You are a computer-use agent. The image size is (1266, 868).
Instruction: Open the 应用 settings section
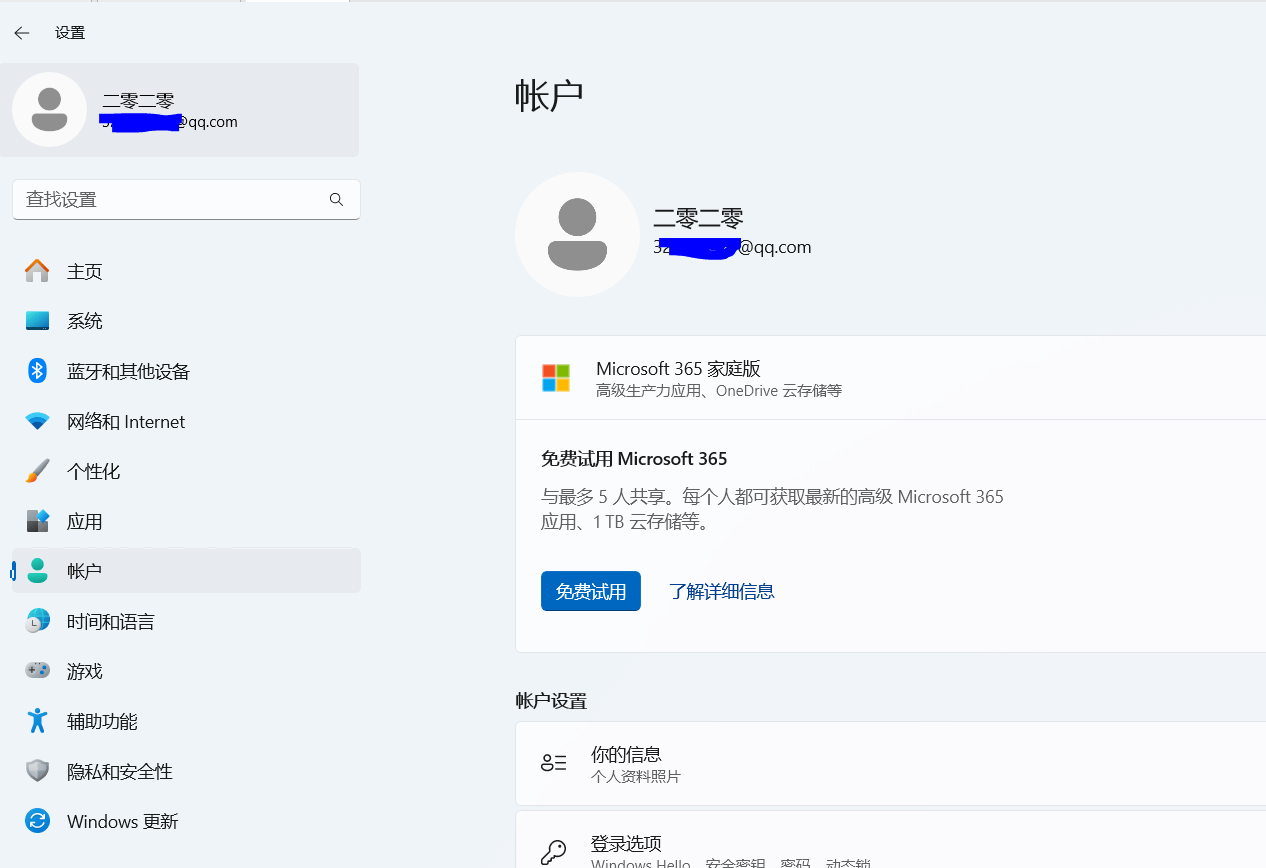click(85, 521)
